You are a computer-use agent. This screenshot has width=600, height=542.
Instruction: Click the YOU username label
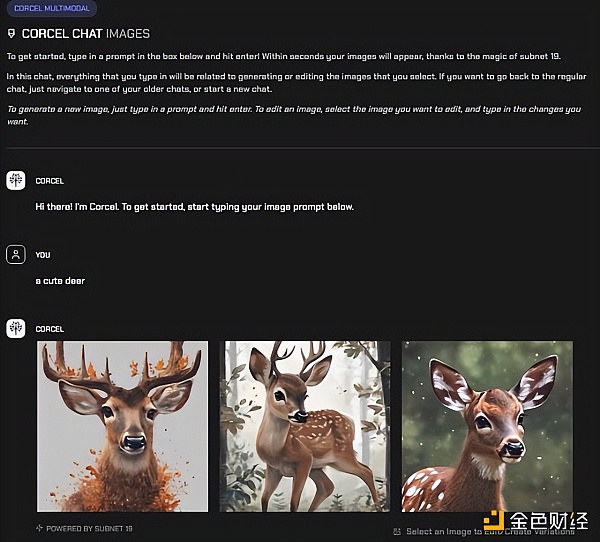click(x=43, y=255)
